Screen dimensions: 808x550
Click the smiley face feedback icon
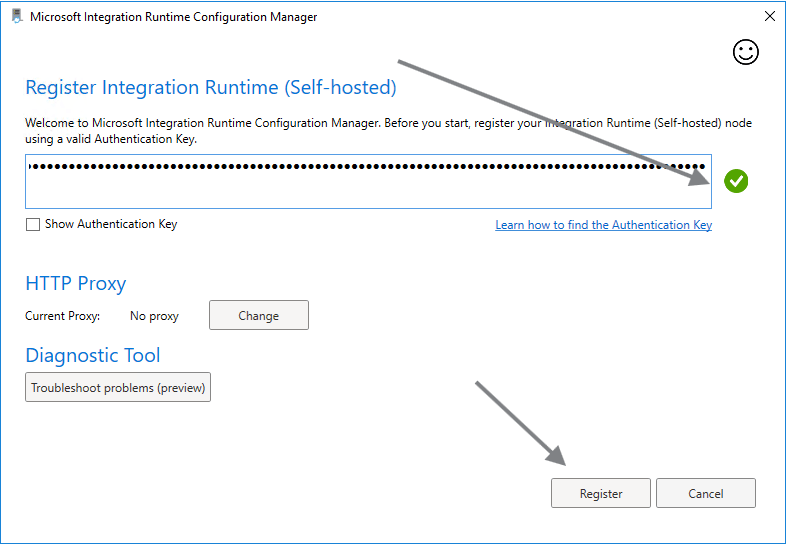tap(746, 53)
